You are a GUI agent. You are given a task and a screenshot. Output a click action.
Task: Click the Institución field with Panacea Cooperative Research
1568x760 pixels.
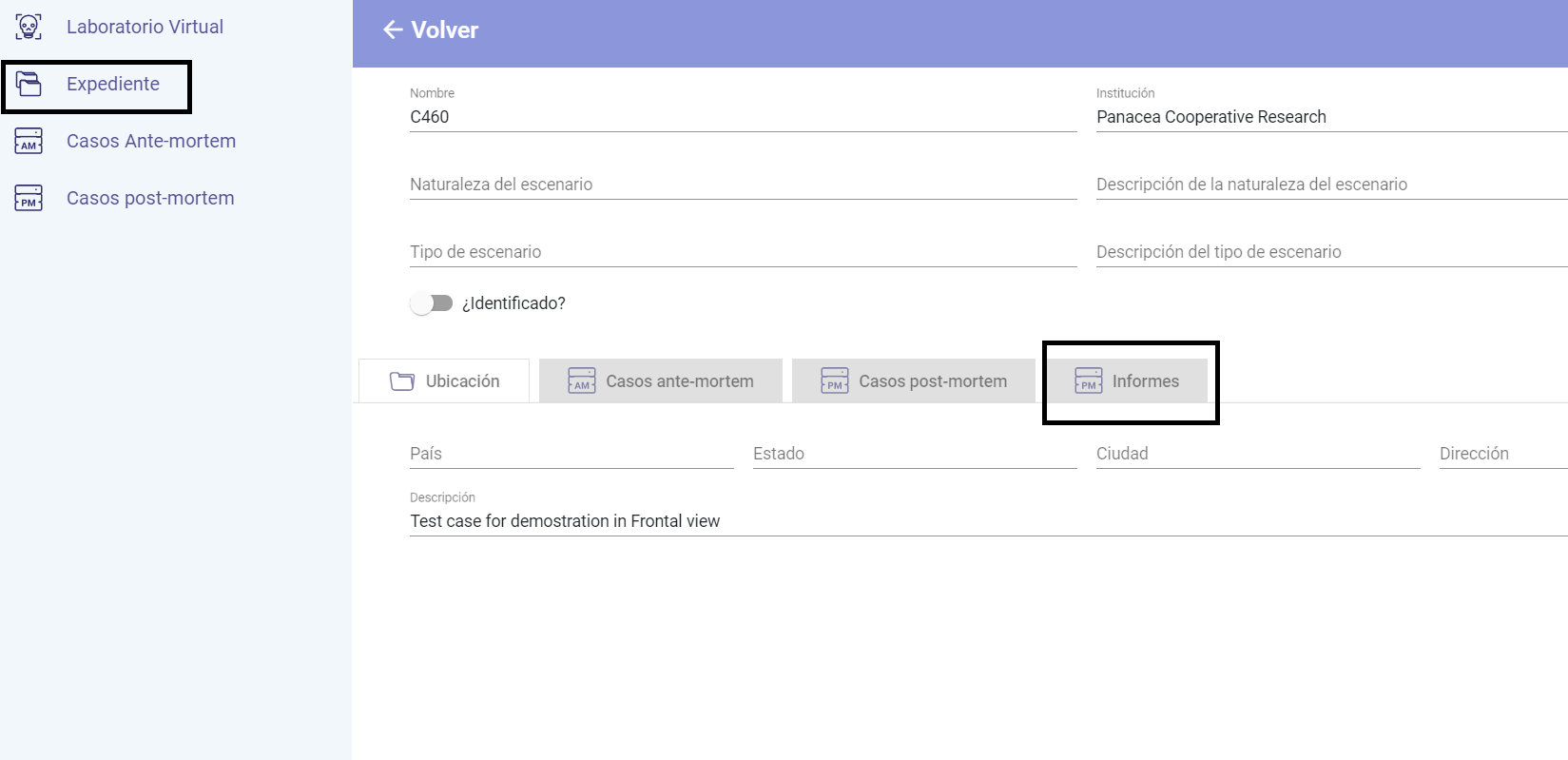pyautogui.click(x=1331, y=117)
